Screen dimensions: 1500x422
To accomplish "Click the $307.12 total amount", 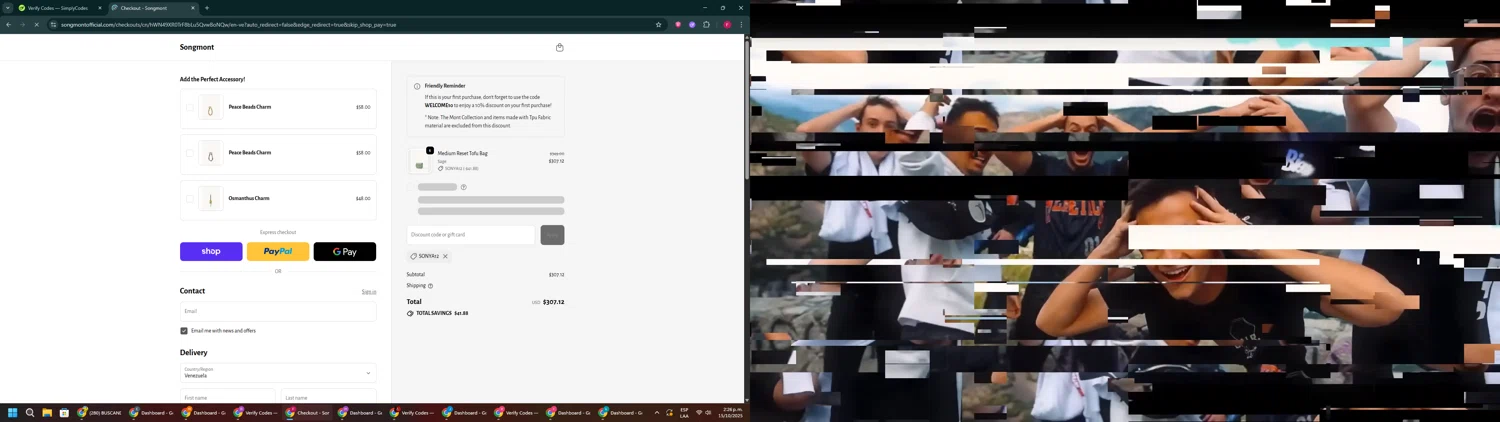I will 553,302.
